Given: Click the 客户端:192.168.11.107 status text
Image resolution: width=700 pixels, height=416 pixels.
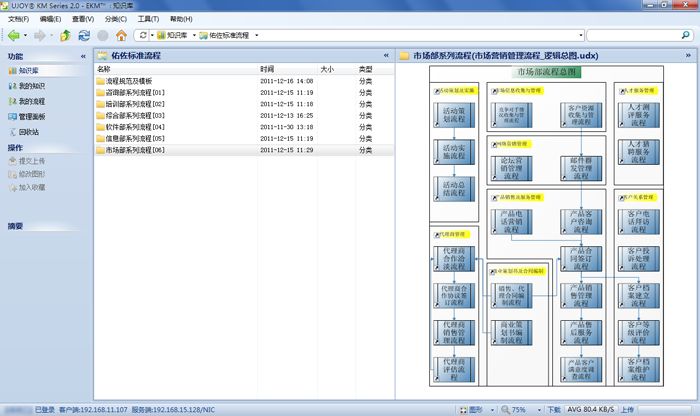Looking at the screenshot, I should [93, 409].
